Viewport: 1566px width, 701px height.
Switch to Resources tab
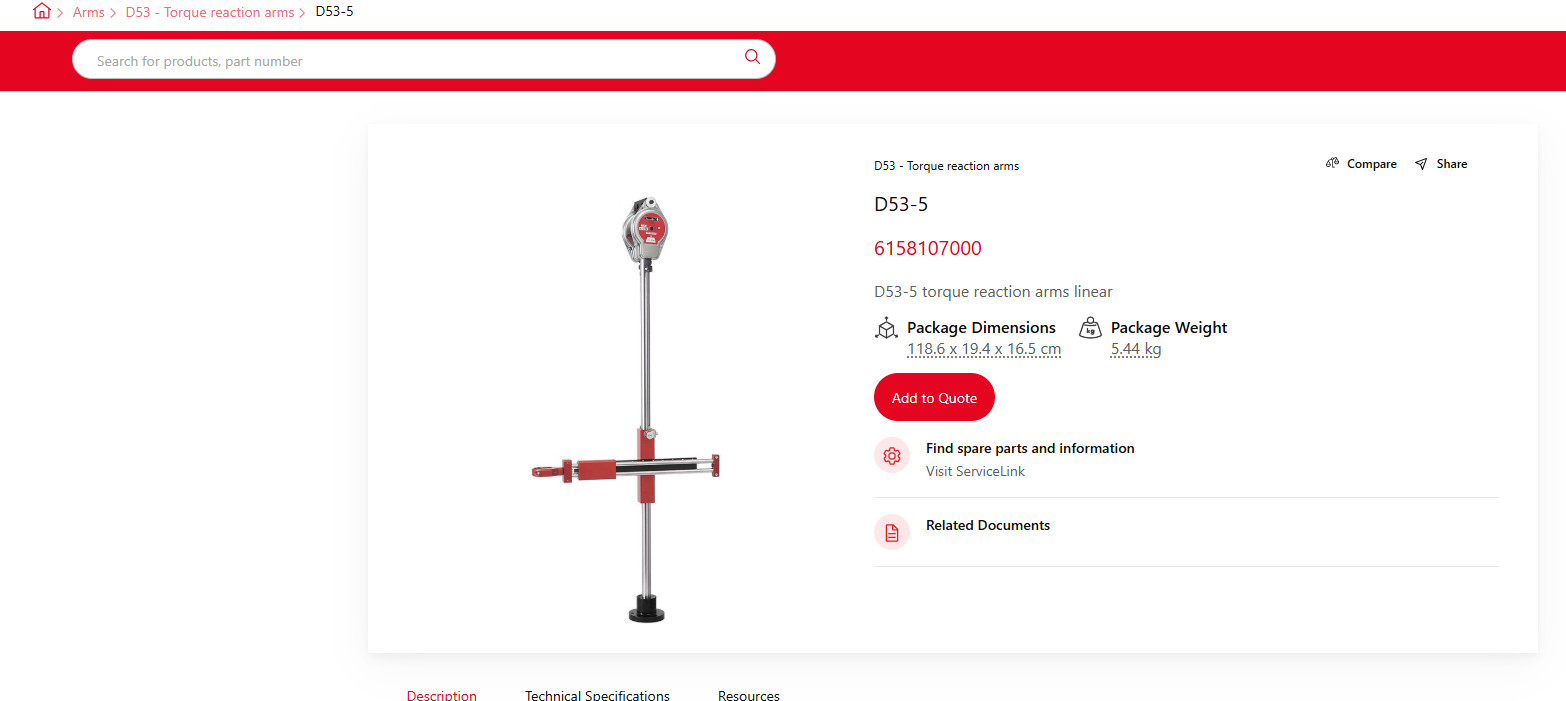(749, 695)
